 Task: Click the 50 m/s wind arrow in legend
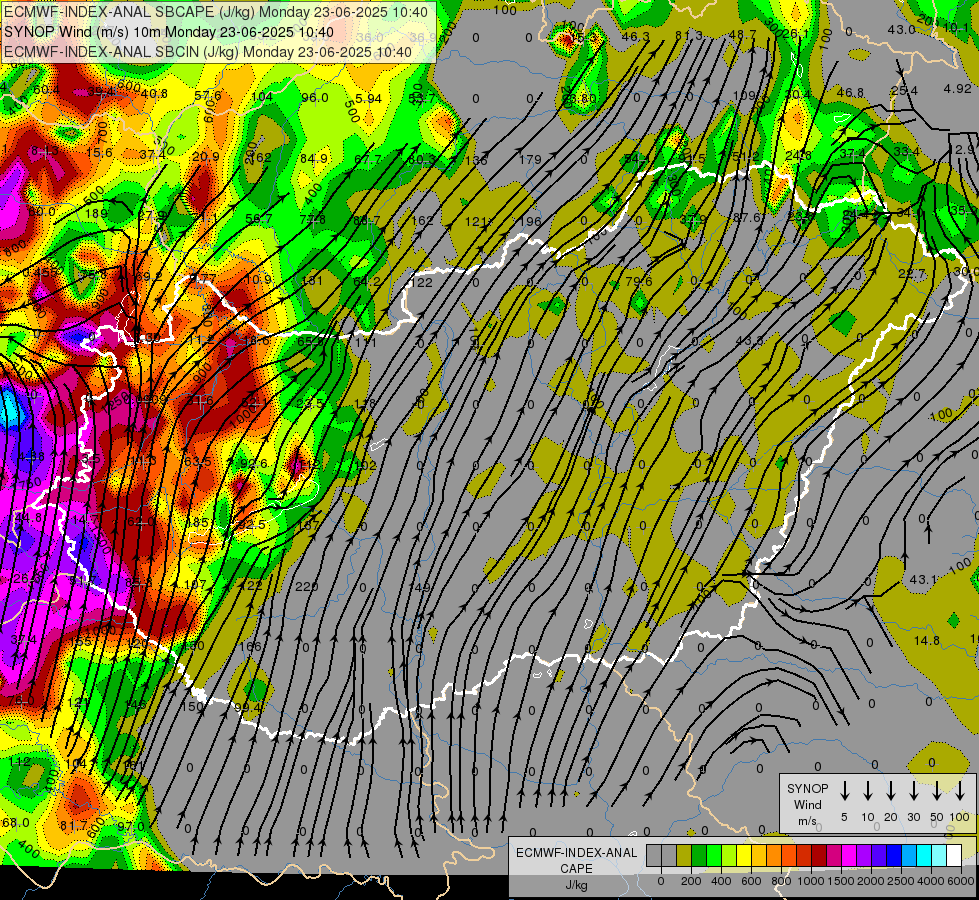[937, 790]
